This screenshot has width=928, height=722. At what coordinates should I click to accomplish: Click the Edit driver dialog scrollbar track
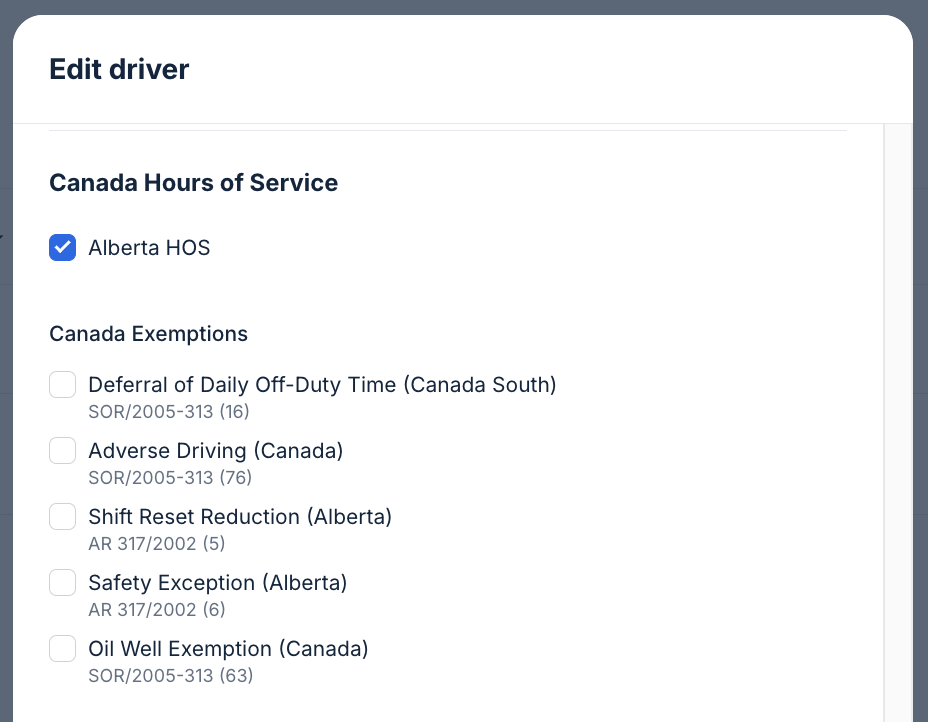[x=898, y=420]
